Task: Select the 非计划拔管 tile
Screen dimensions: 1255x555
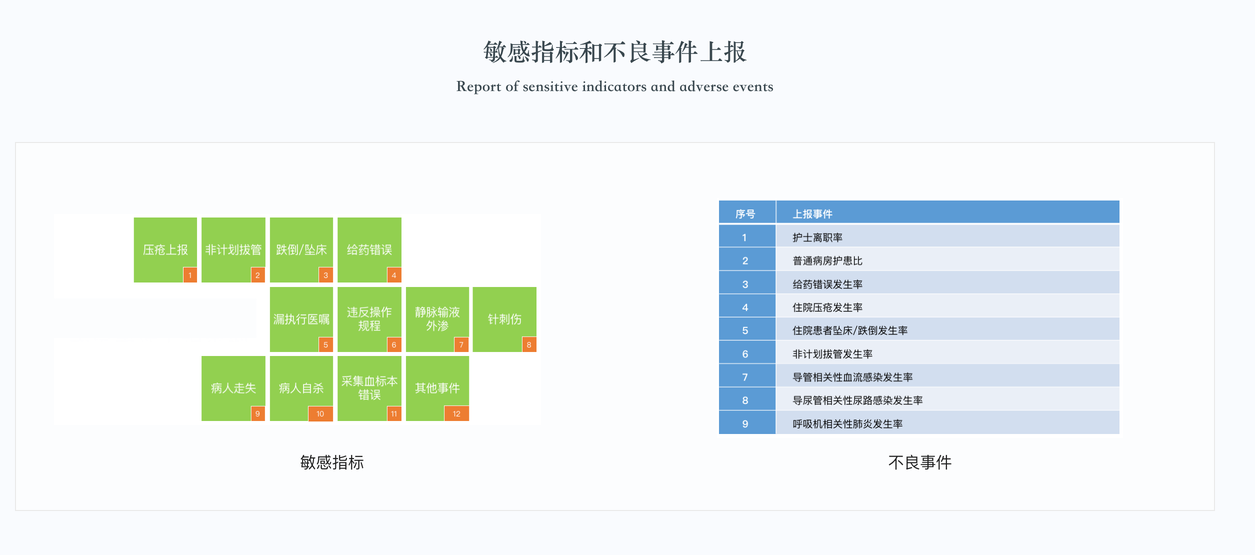Action: 233,250
